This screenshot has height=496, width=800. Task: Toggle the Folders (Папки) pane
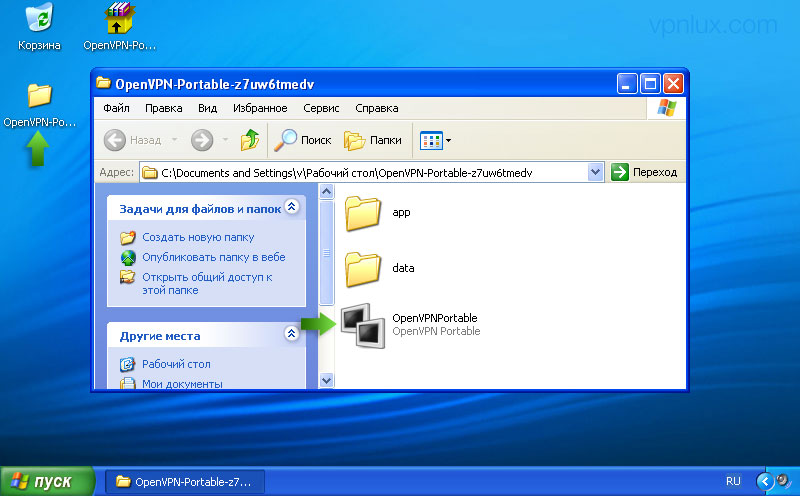click(x=373, y=140)
